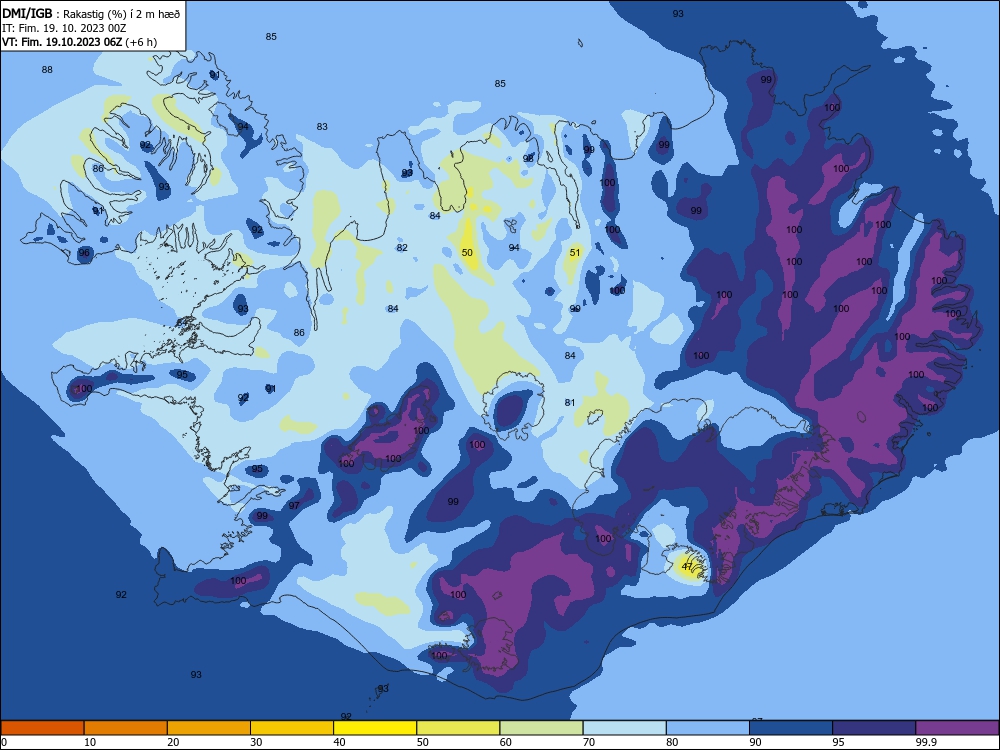Click the '50' value inside the yellow inland patch
The width and height of the screenshot is (1000, 750).
(x=467, y=253)
